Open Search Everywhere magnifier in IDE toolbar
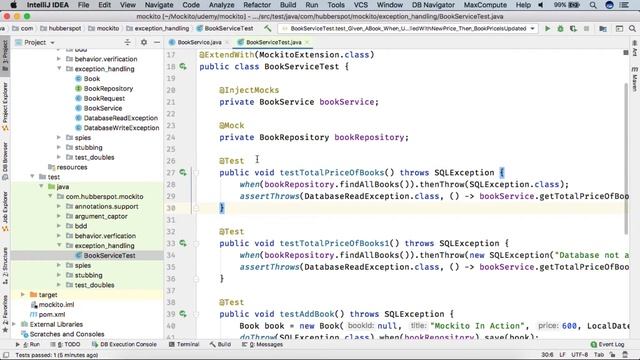640x360 pixels. click(x=632, y=29)
